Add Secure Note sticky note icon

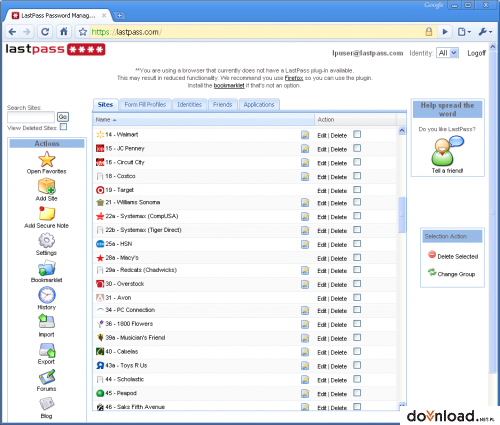click(x=47, y=213)
